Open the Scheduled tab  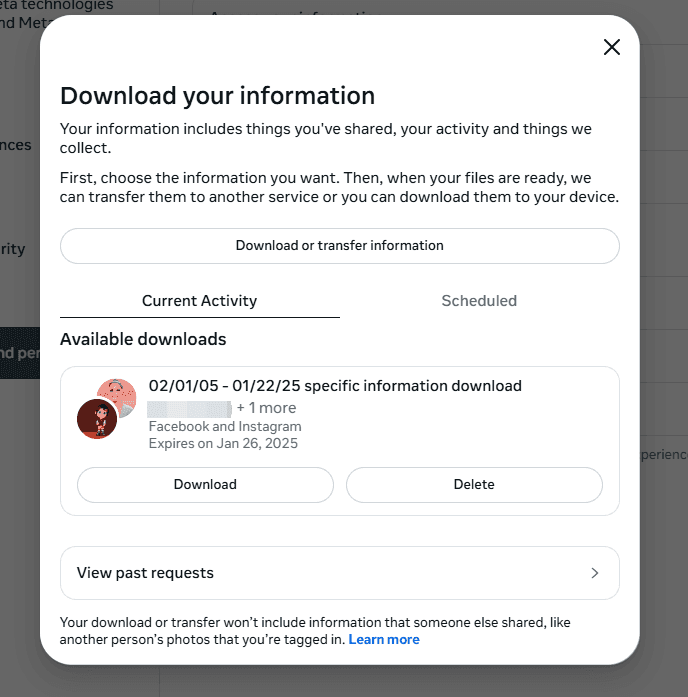[x=479, y=300]
